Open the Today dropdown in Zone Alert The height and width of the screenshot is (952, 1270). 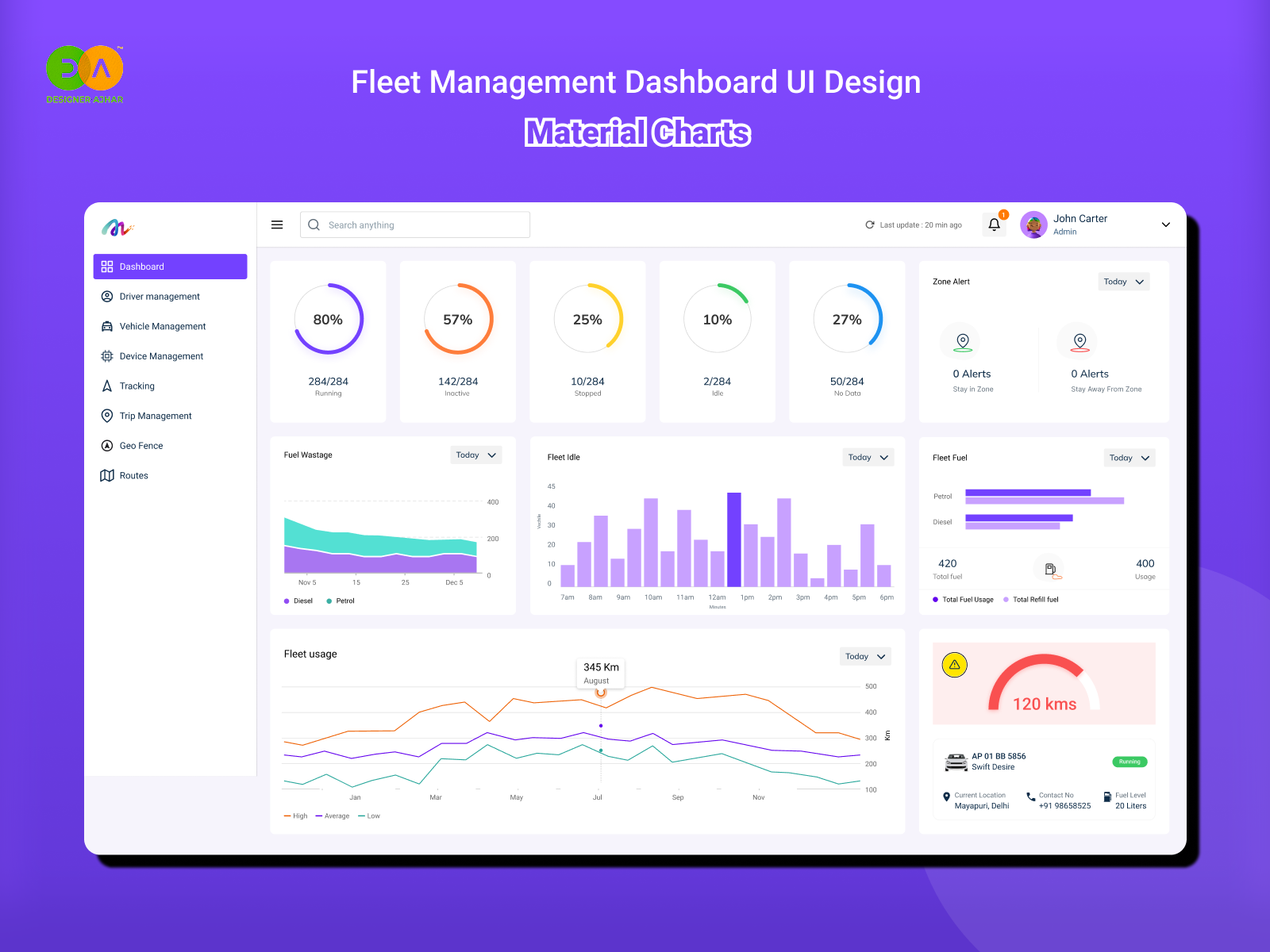[x=1123, y=282]
